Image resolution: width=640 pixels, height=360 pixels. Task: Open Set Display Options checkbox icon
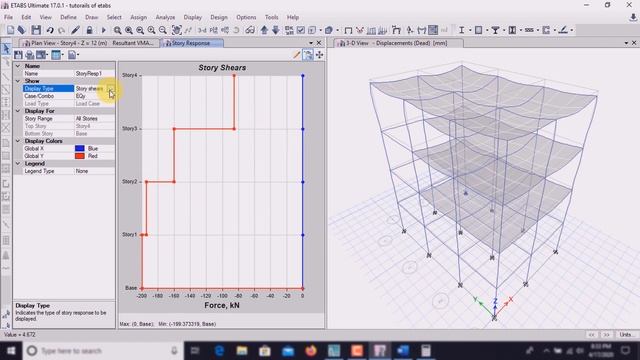point(301,30)
